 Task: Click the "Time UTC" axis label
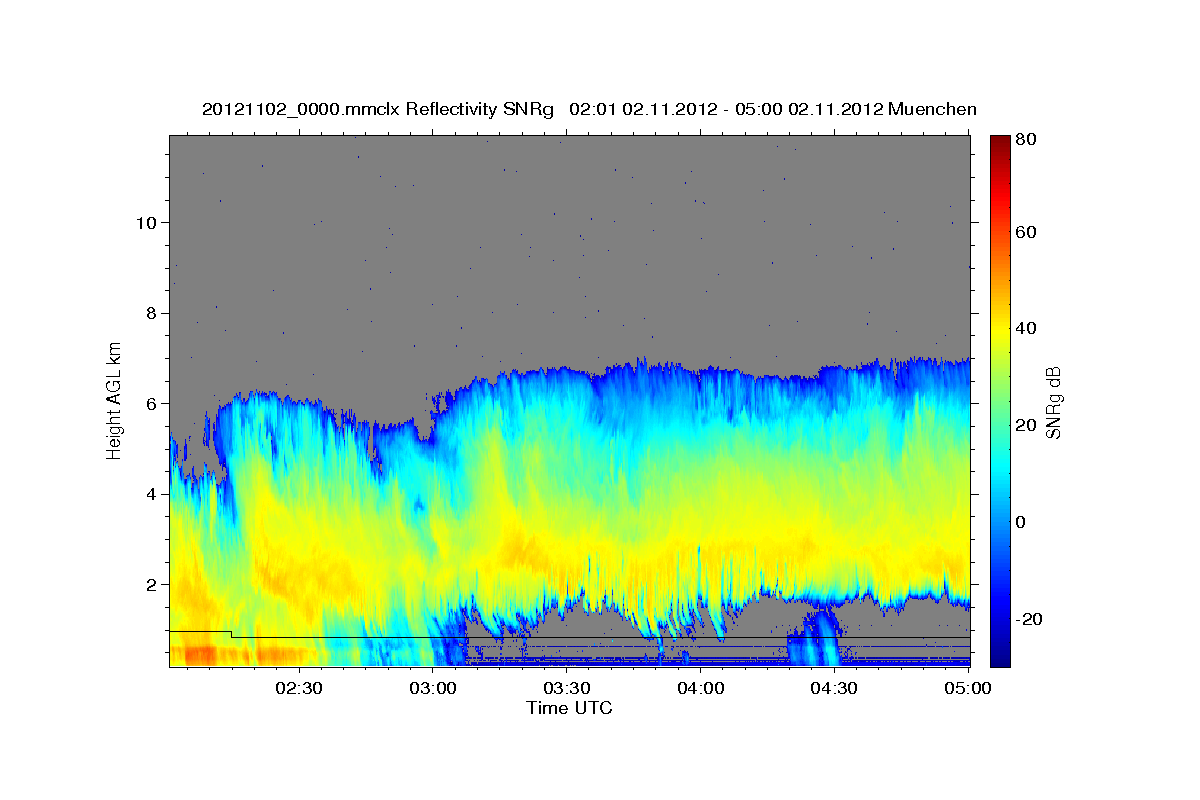[569, 708]
